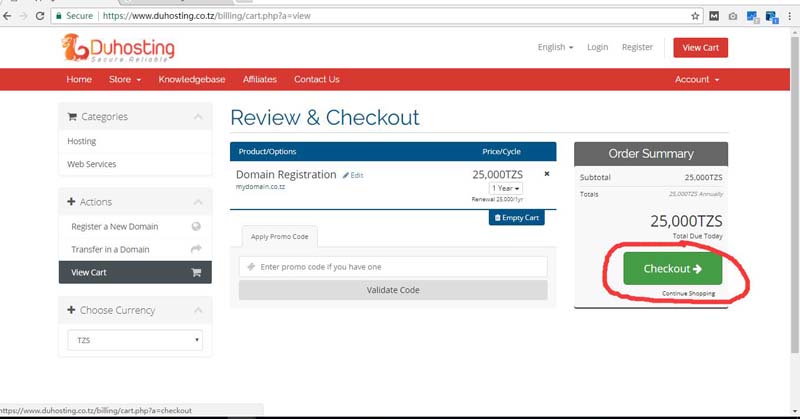The width and height of the screenshot is (800, 419).
Task: Expand the Store menu
Action: 125,80
